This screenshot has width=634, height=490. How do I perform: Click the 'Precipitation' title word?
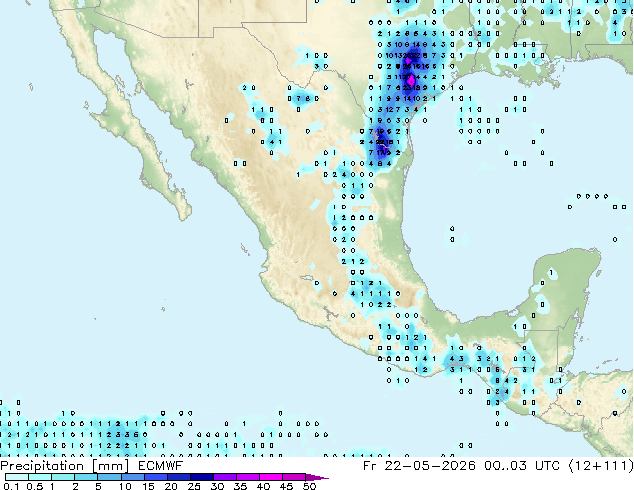(42, 466)
